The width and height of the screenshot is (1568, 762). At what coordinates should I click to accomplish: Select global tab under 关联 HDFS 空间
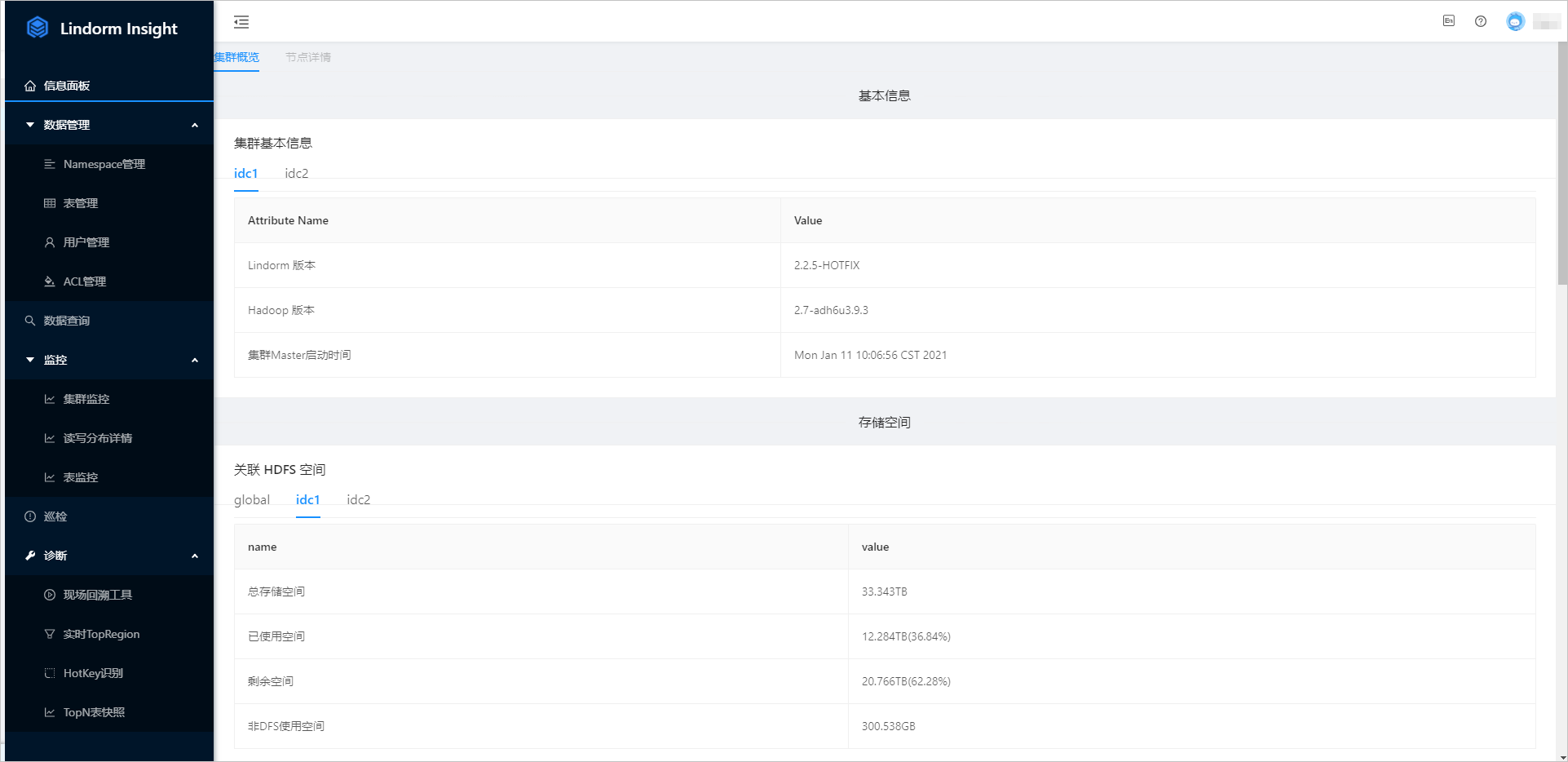click(x=252, y=500)
